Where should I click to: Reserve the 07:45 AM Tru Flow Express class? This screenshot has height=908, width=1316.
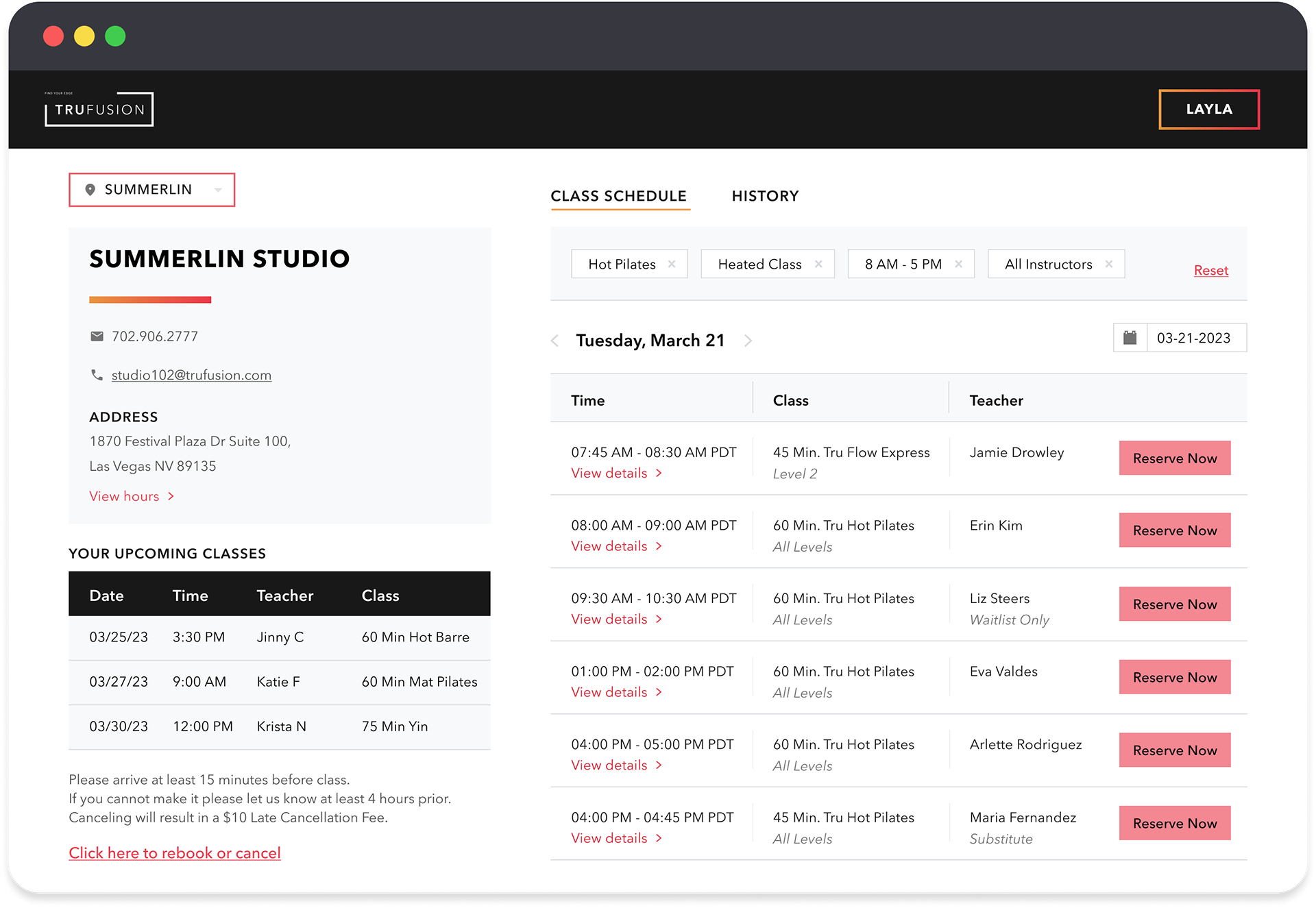pos(1175,458)
